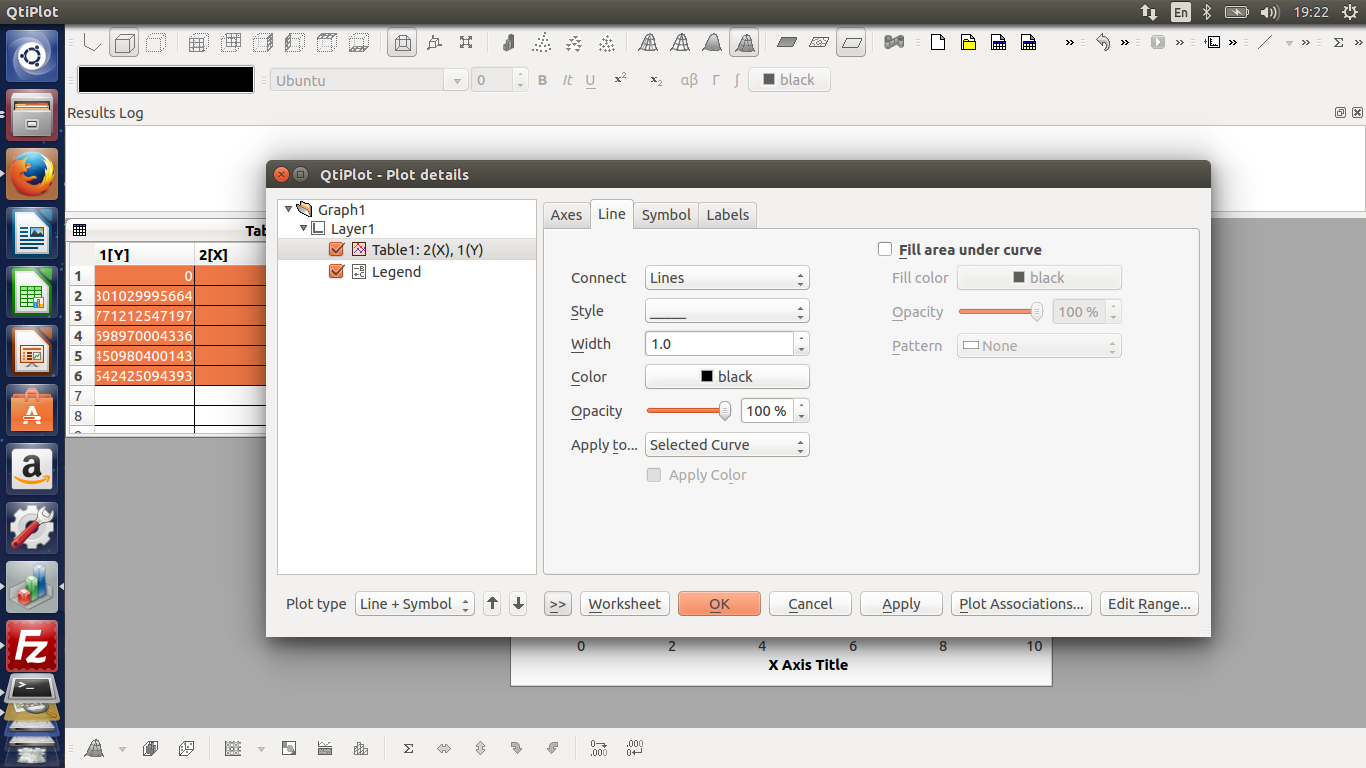Switch to the Labels tab
1366x768 pixels.
point(728,215)
